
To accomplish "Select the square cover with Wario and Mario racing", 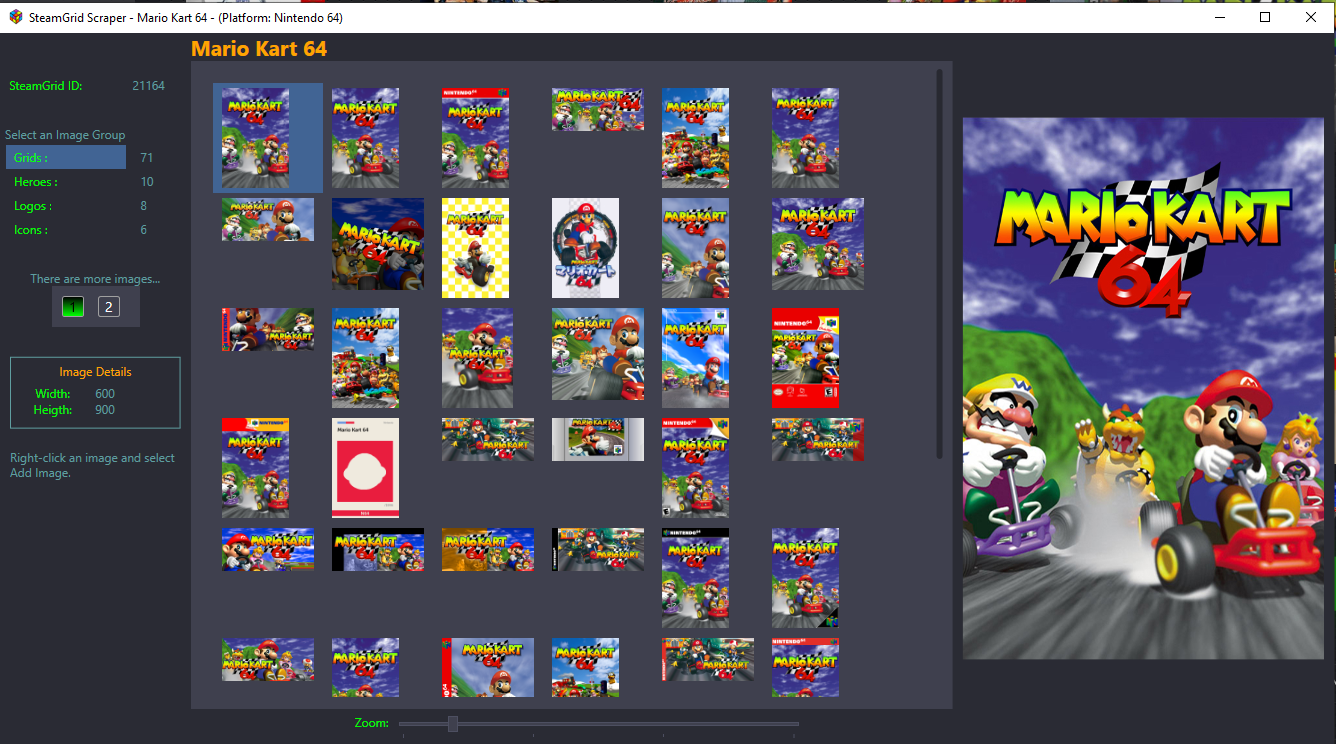I will coord(818,244).
